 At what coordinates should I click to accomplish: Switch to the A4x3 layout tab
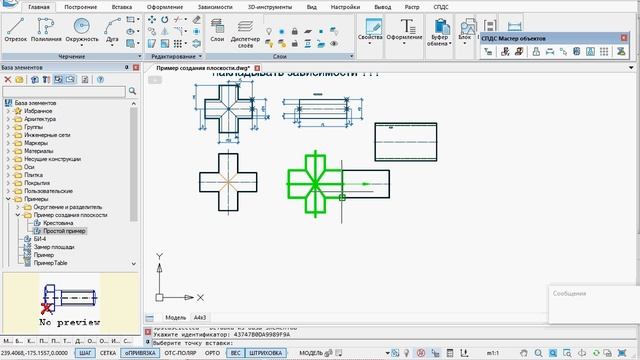click(x=200, y=318)
